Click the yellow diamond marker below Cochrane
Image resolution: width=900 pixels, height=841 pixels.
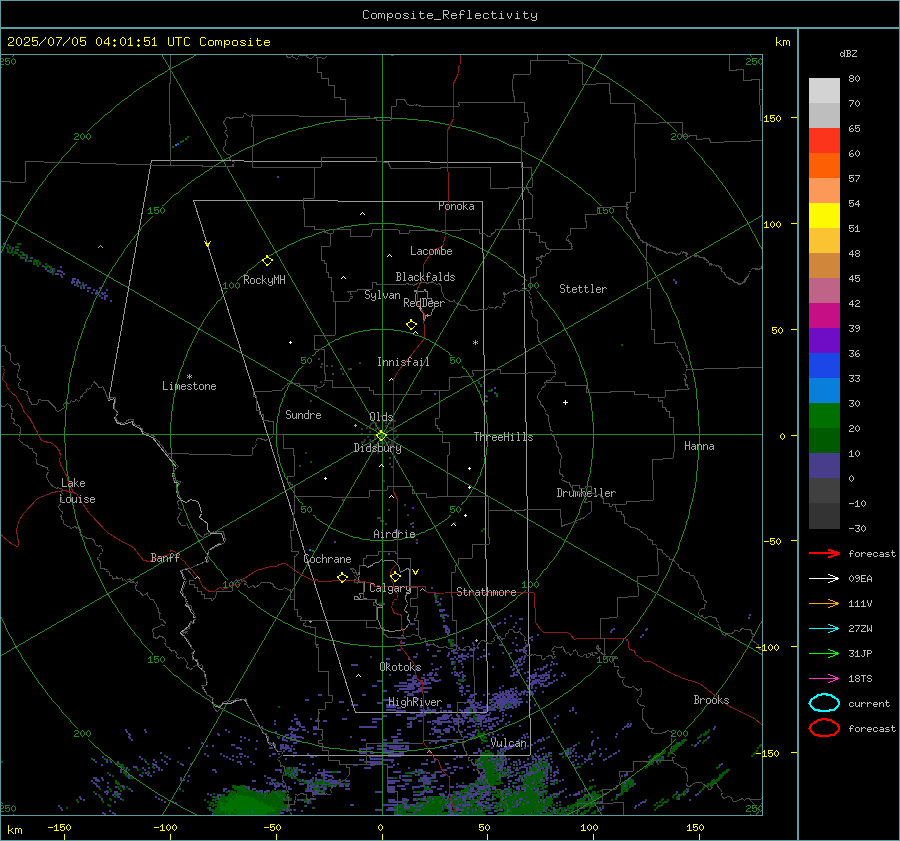(342, 577)
